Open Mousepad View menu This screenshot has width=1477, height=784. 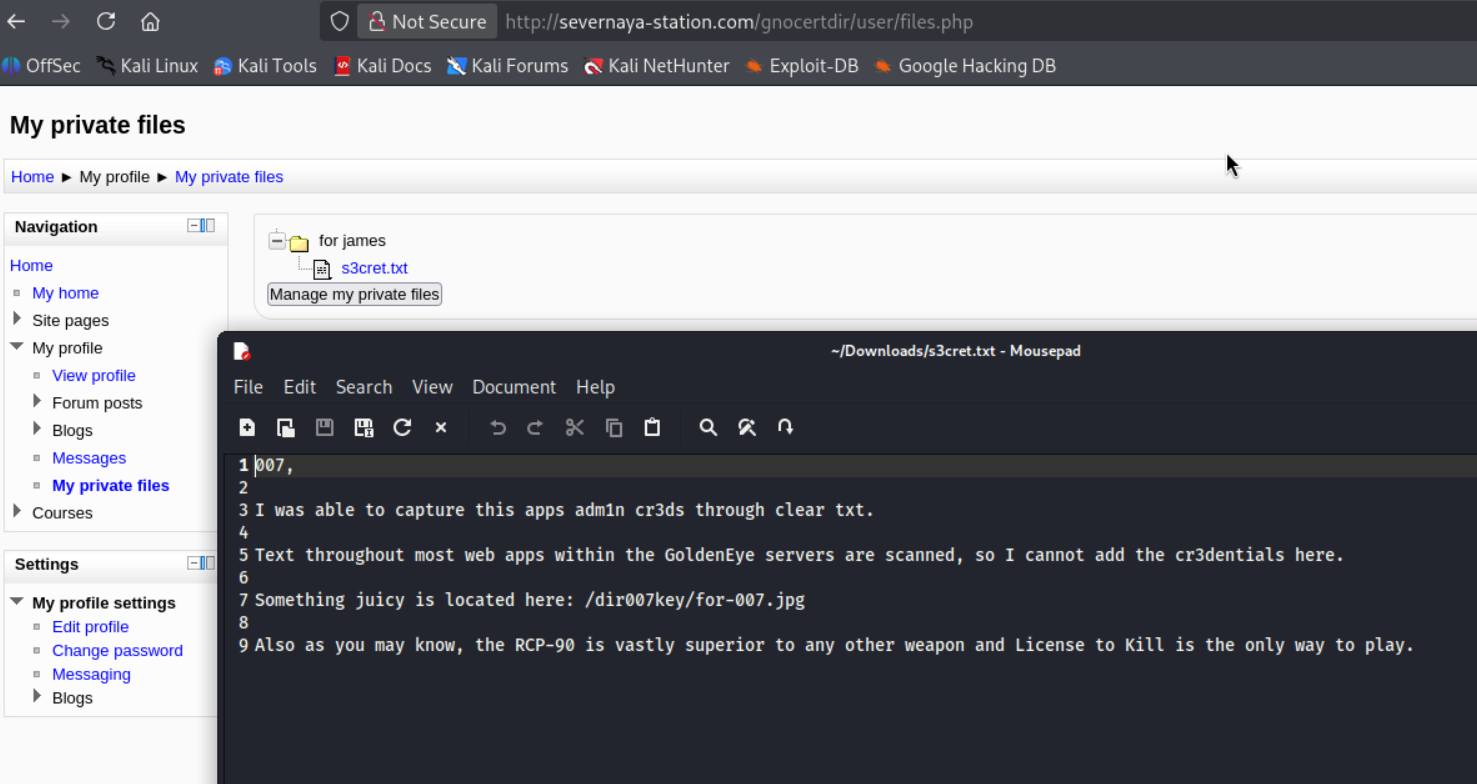(x=432, y=387)
